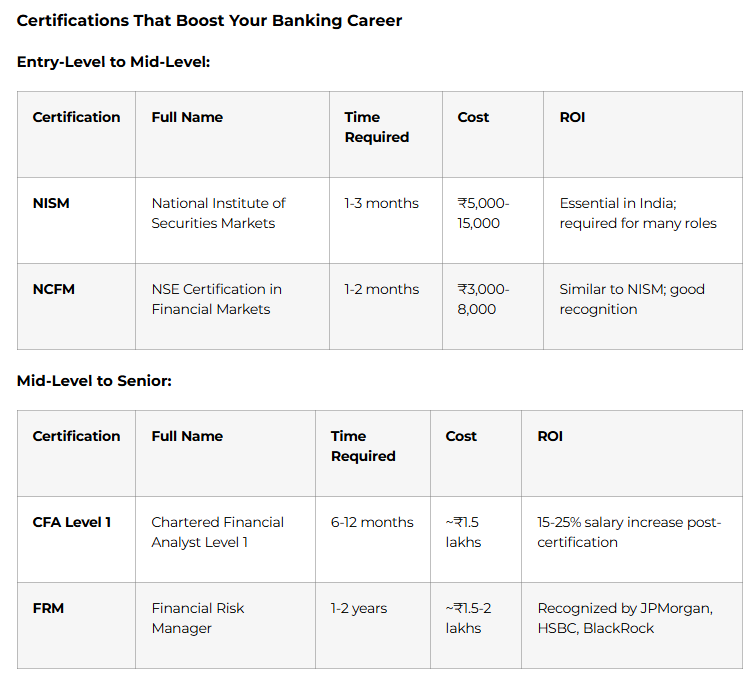The image size is (749, 677).
Task: Click "National Institute of Securities Markets" text
Action: click(x=218, y=213)
